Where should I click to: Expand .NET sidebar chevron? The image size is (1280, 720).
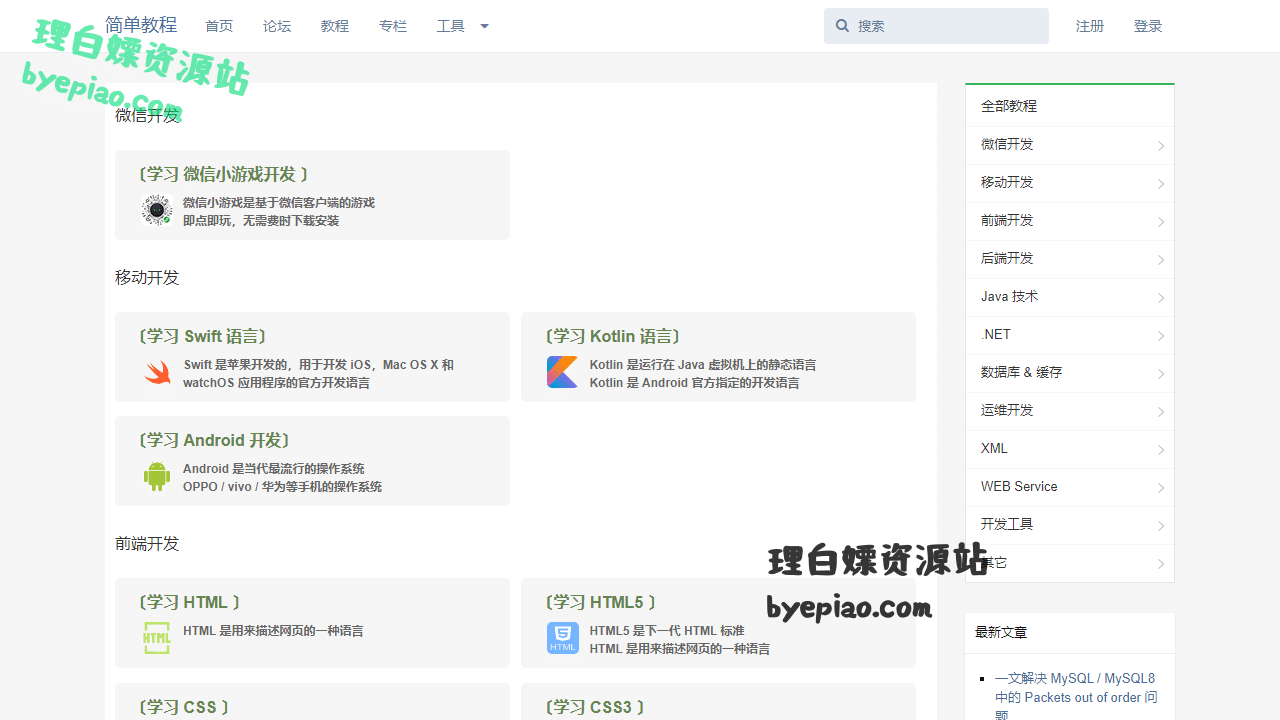pos(1160,336)
